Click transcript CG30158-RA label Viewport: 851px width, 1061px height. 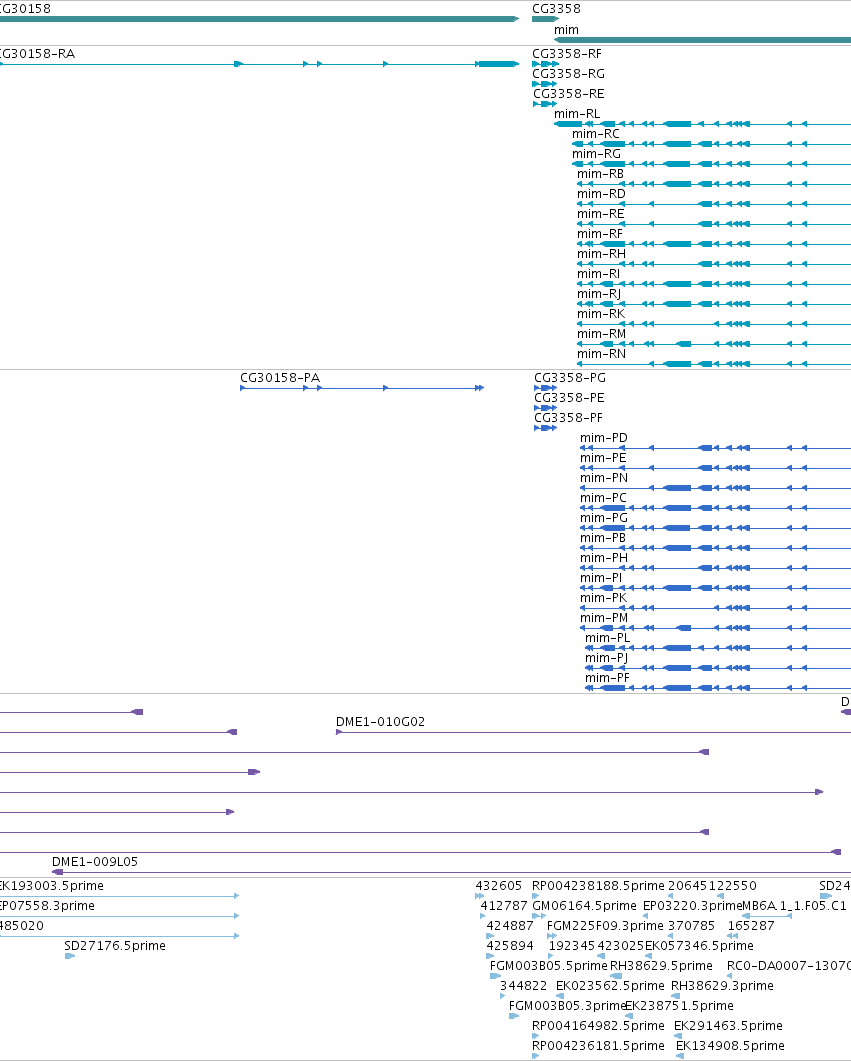[x=37, y=53]
